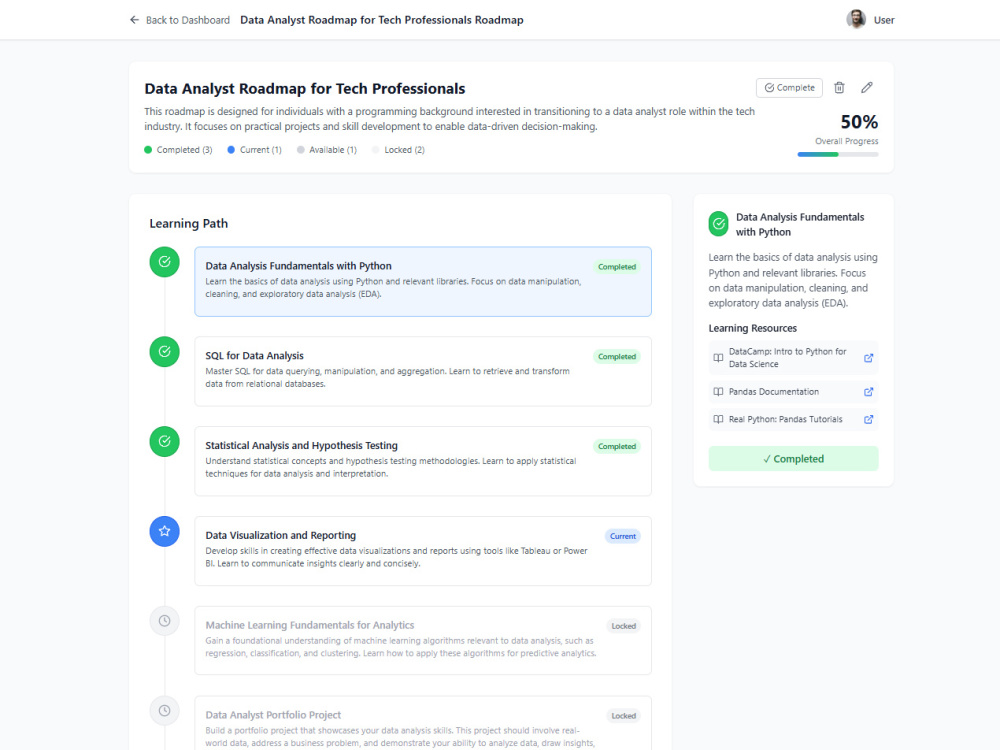Viewport: 1000px width, 750px height.
Task: Click the Available (1) legend entry
Action: (x=327, y=150)
